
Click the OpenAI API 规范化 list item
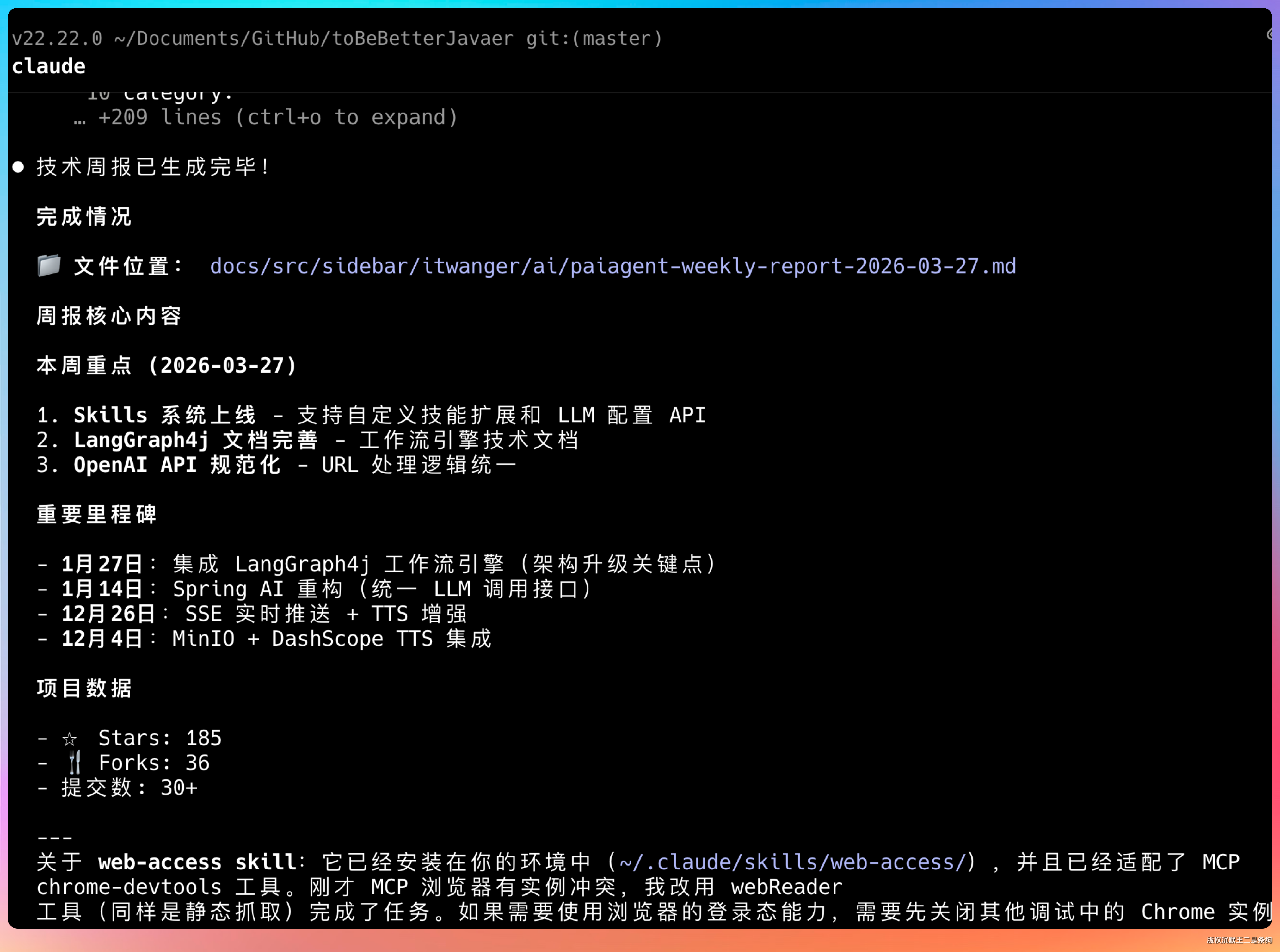tap(177, 465)
